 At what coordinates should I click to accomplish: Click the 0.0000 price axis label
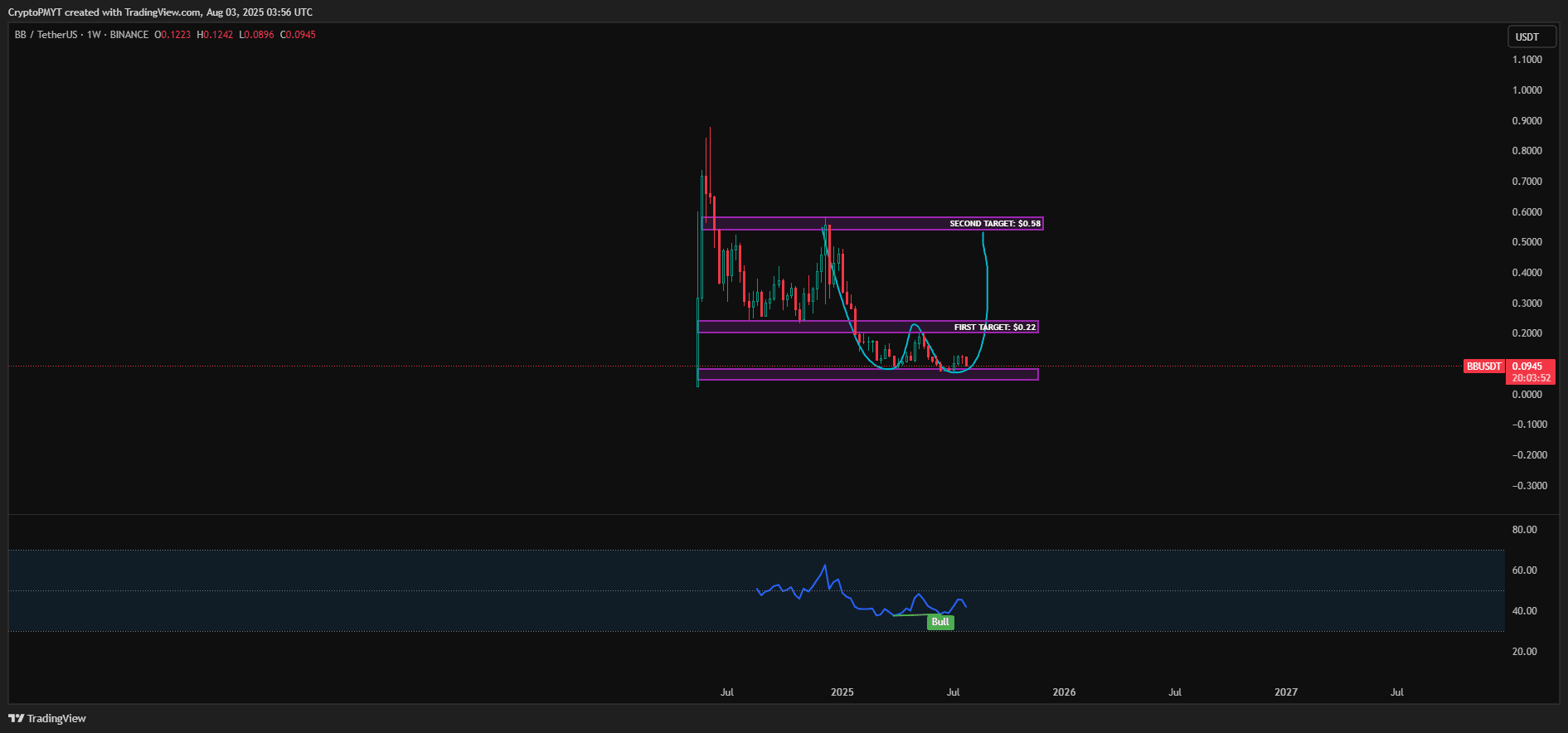1527,395
